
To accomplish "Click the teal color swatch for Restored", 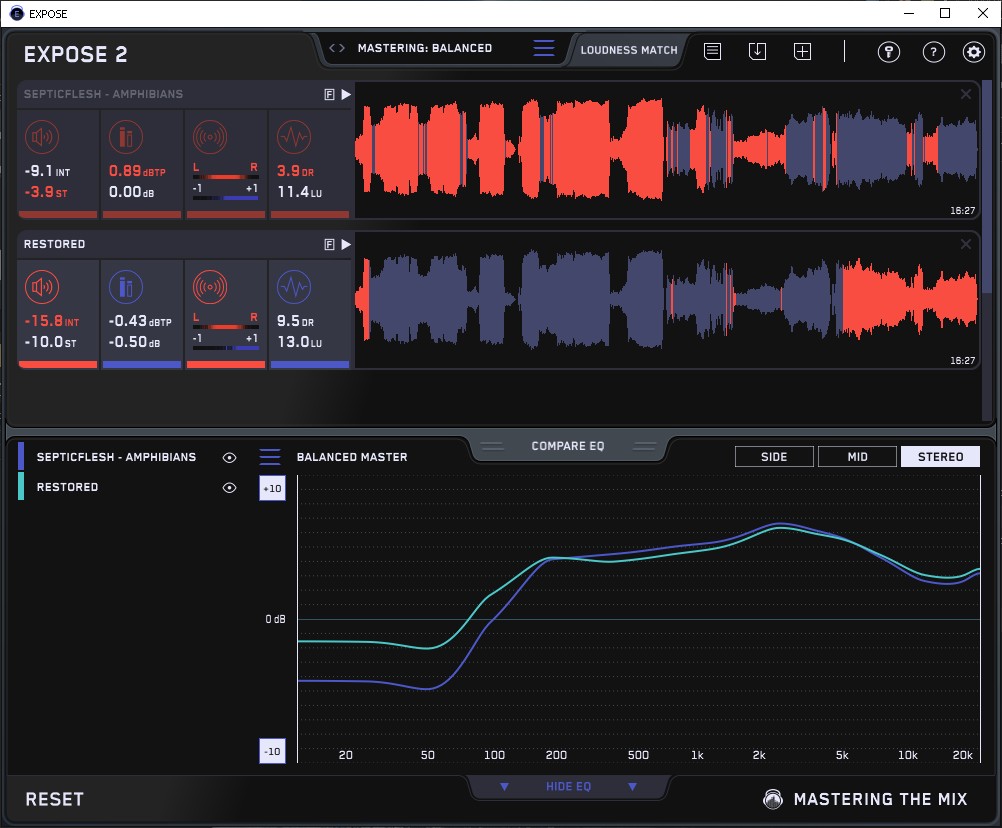I will [21, 486].
